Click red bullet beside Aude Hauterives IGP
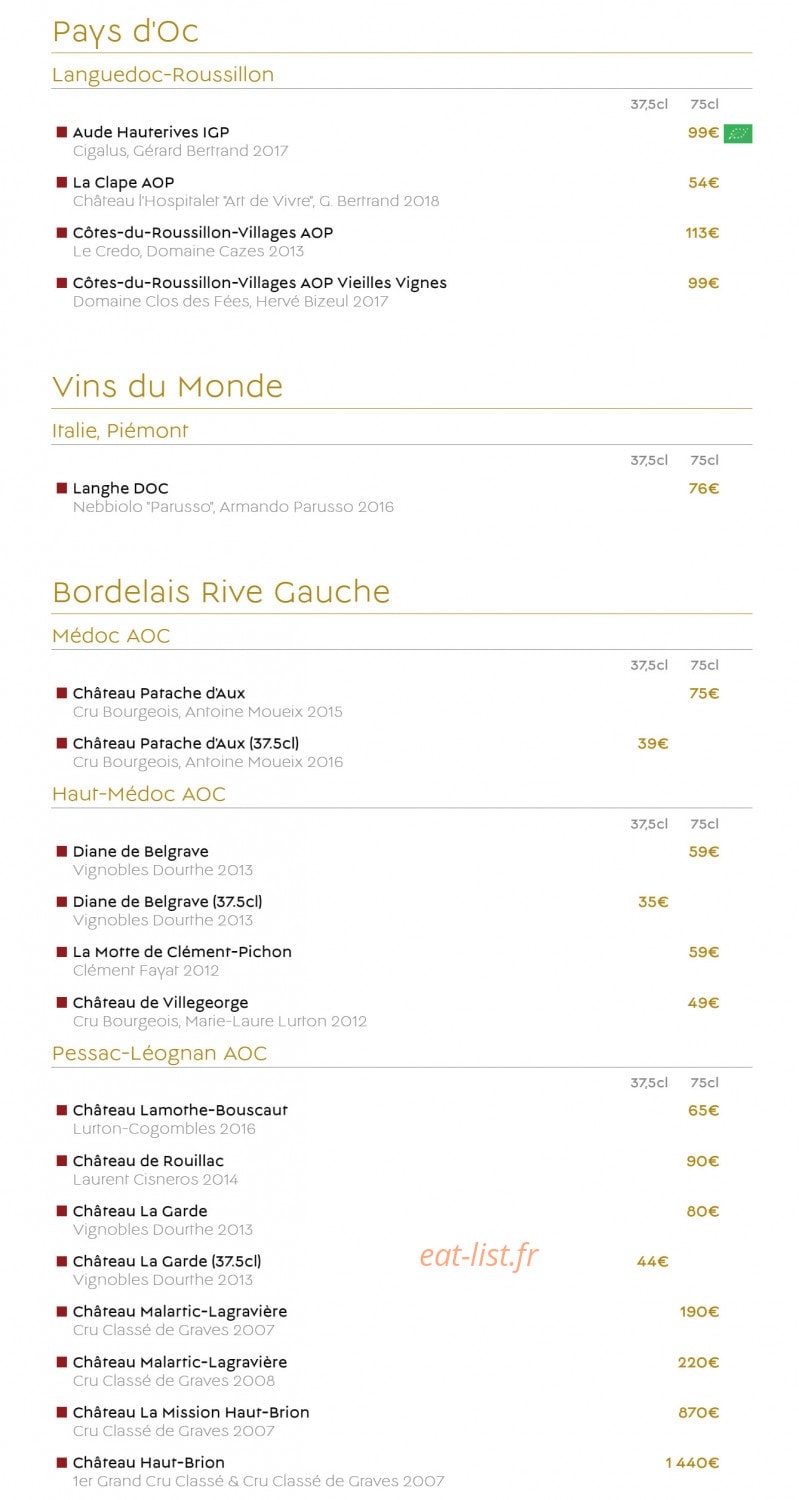The height and width of the screenshot is (1500, 799). [x=61, y=132]
